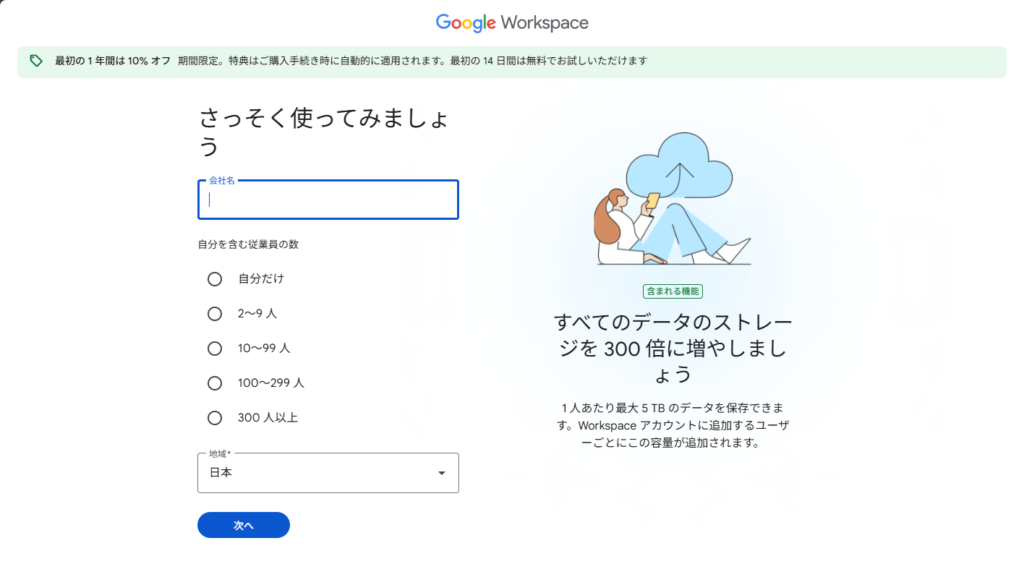Click the 日本 value in region selector

click(221, 473)
